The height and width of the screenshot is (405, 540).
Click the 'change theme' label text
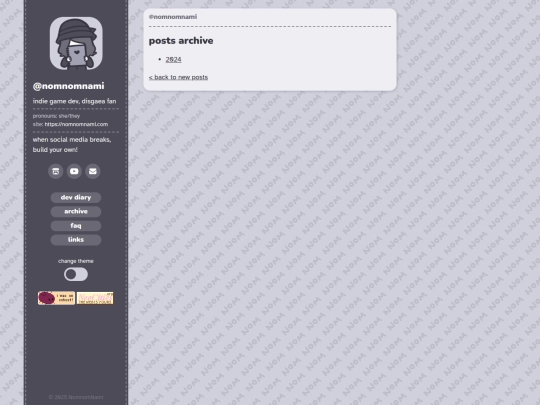coord(76,261)
